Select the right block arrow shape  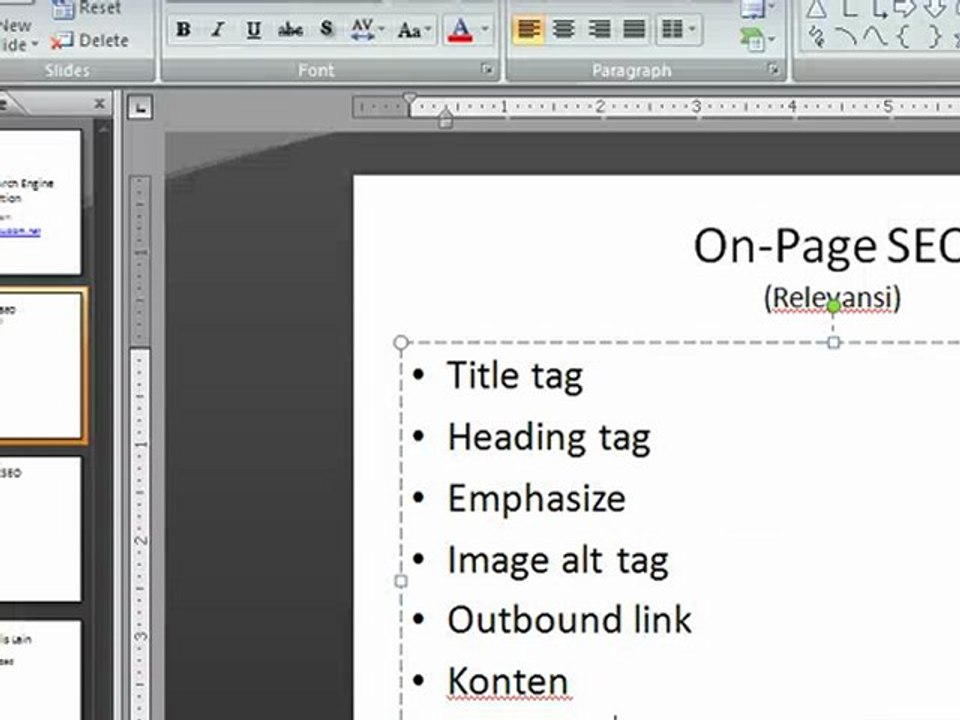coord(904,8)
